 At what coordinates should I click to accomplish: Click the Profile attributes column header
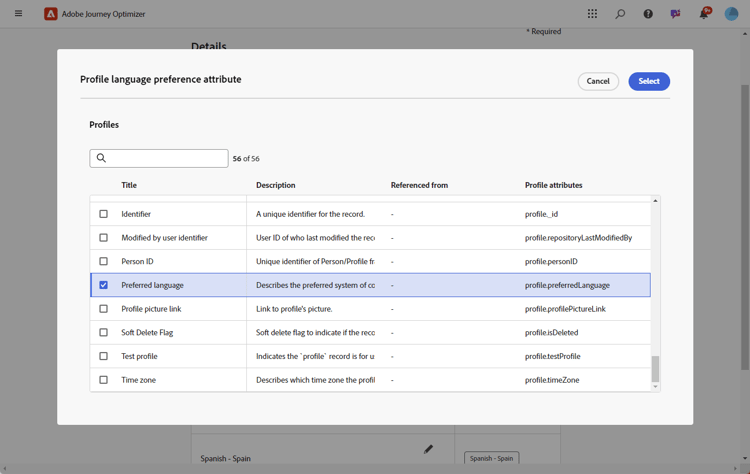(x=553, y=185)
